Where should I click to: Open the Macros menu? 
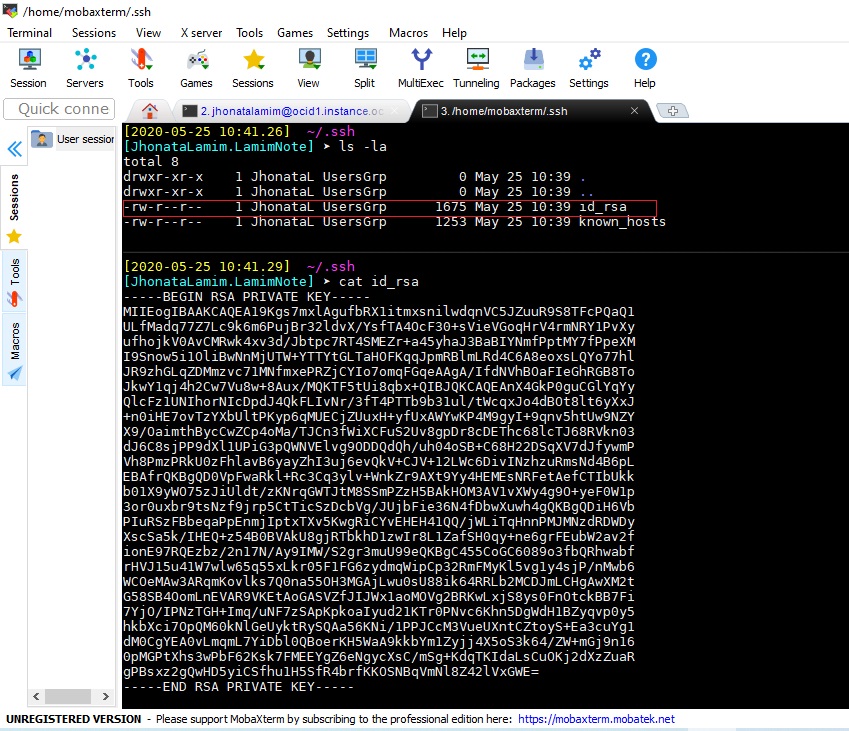(x=408, y=33)
